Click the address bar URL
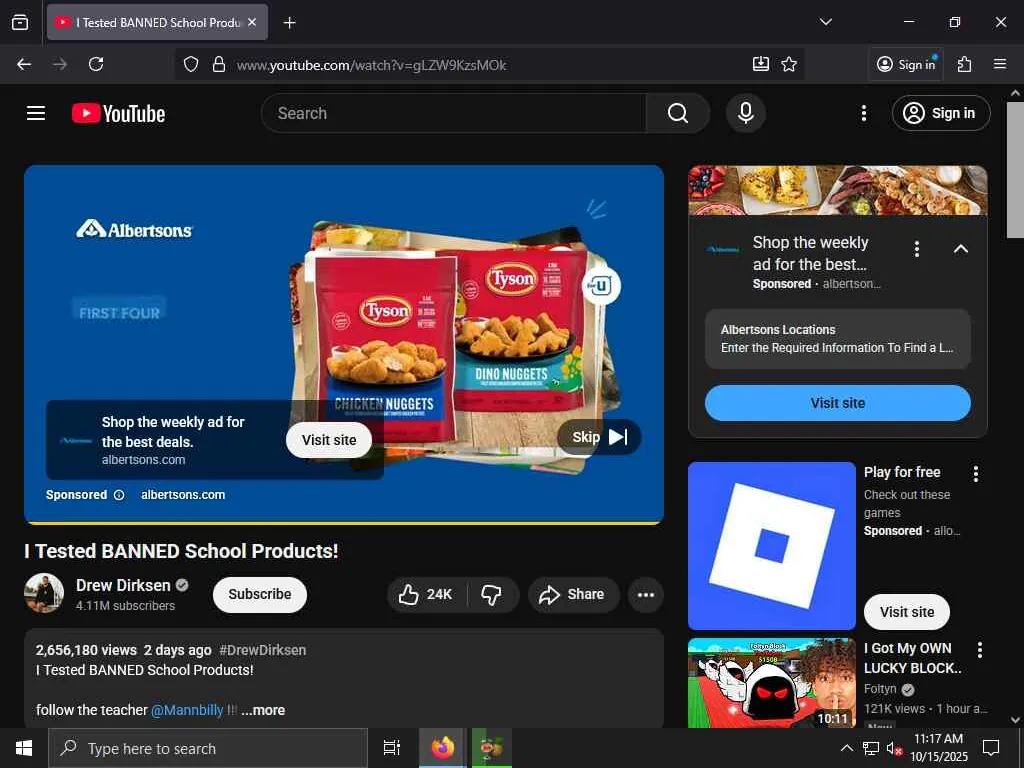 point(371,65)
